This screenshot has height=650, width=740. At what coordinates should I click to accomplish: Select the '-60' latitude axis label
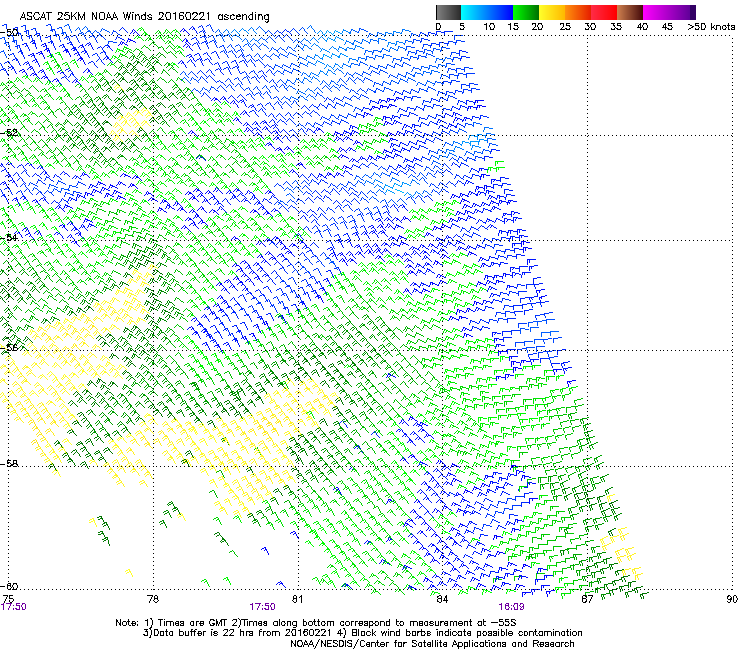pos(10,586)
